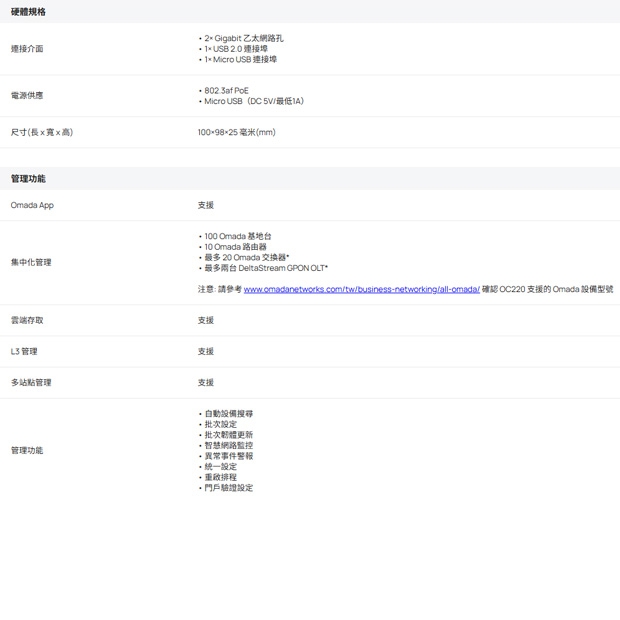Click the 門戶驗證設定 list entry
Image resolution: width=620 pixels, height=620 pixels.
(229, 488)
